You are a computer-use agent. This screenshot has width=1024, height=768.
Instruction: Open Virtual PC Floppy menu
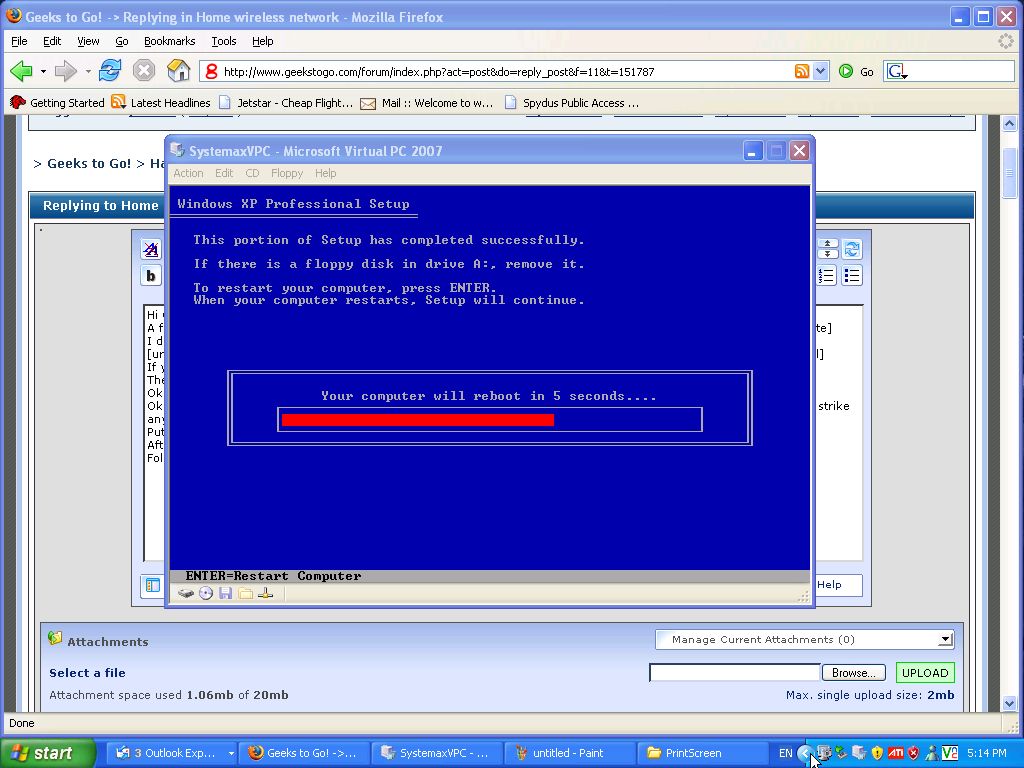tap(287, 173)
